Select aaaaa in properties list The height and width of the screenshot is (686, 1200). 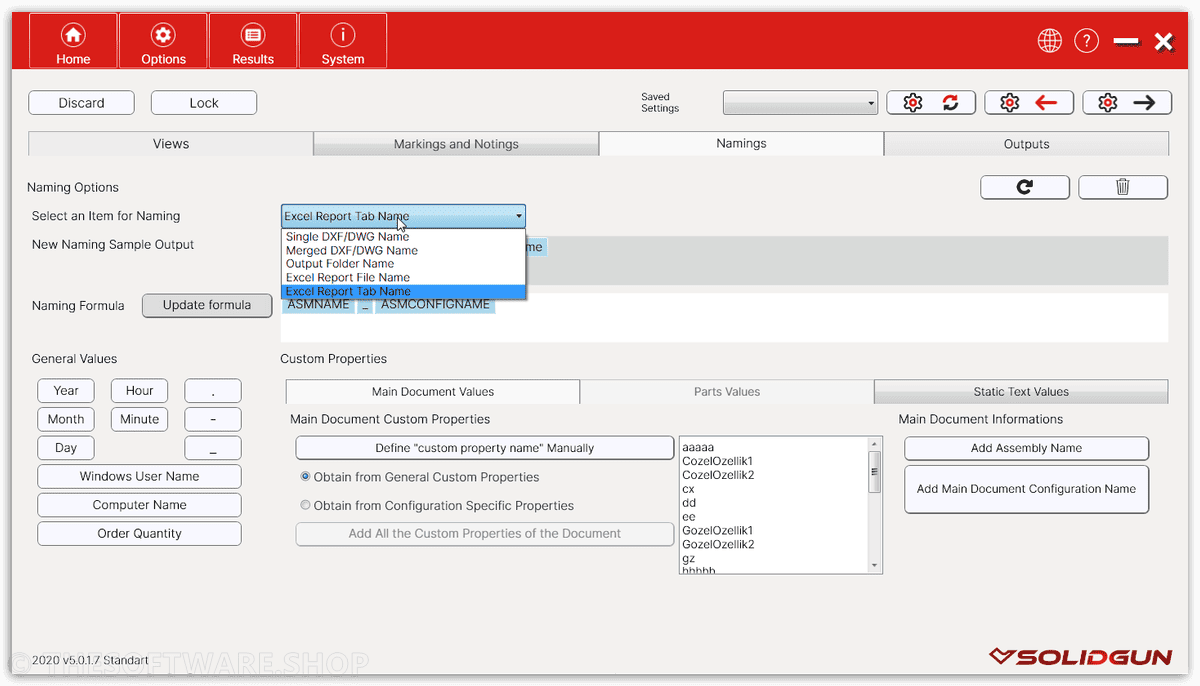click(698, 447)
